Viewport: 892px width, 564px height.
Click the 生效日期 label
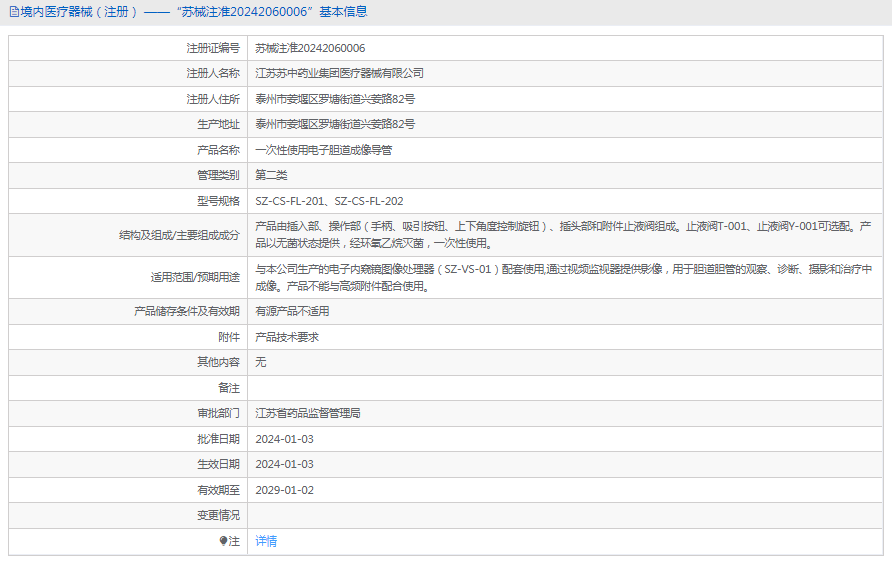[x=218, y=464]
